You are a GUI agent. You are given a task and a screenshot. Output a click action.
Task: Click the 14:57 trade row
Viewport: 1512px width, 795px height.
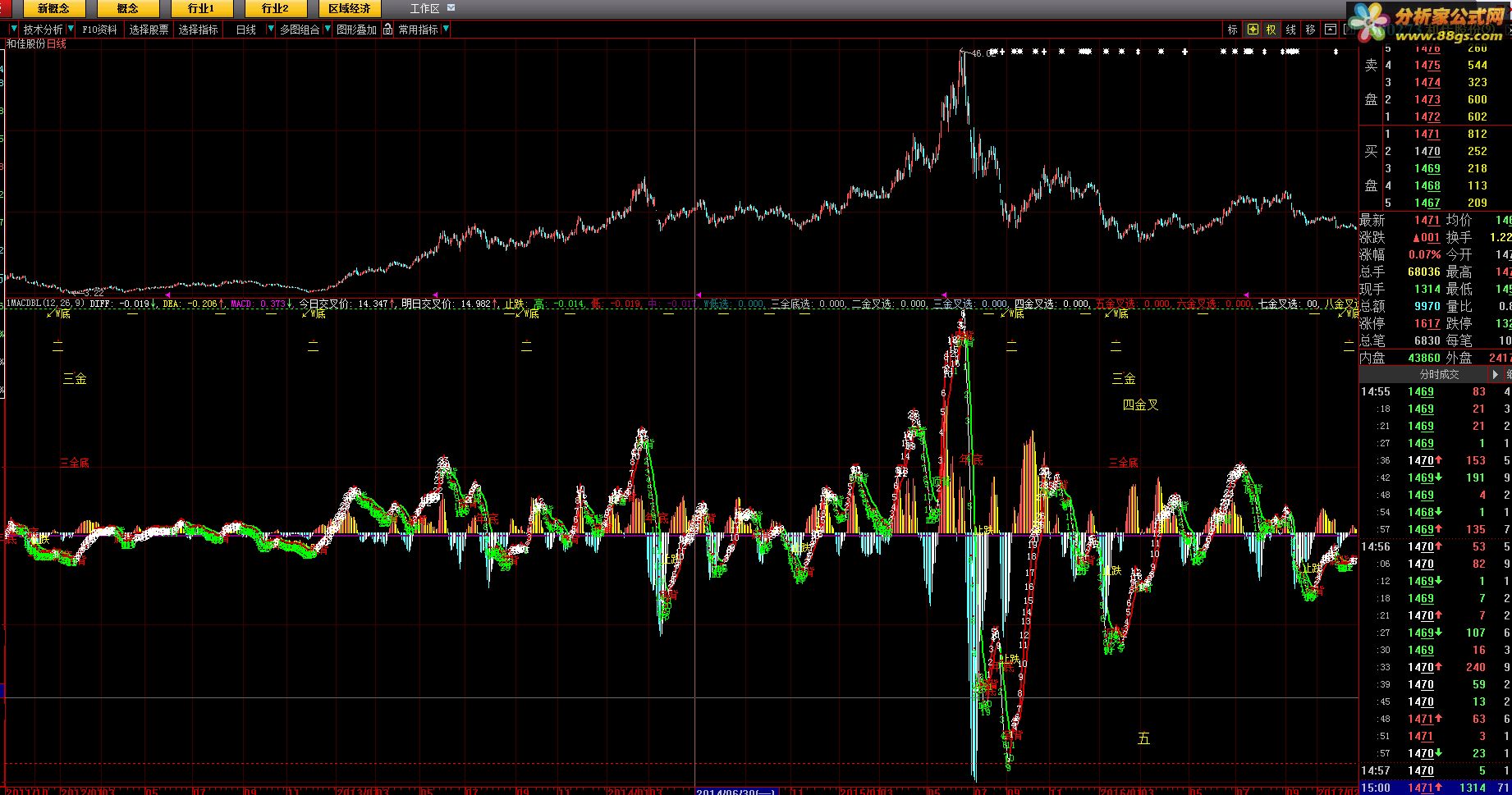pyautogui.click(x=1436, y=770)
